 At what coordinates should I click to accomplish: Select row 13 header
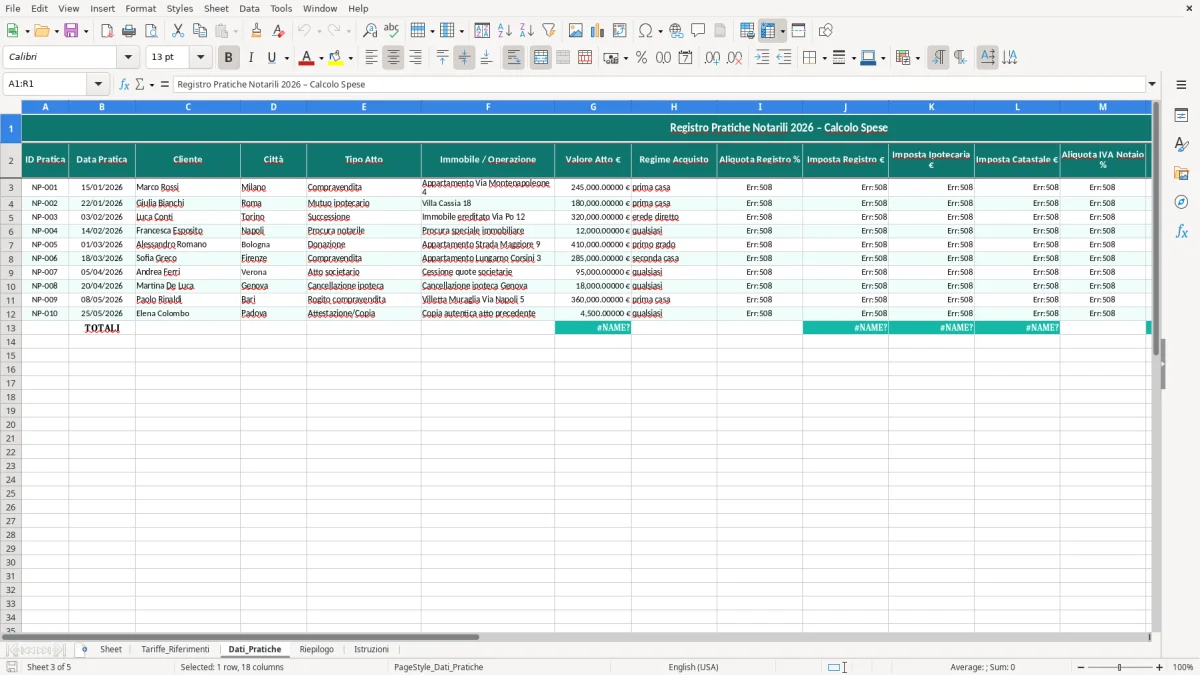(x=11, y=328)
